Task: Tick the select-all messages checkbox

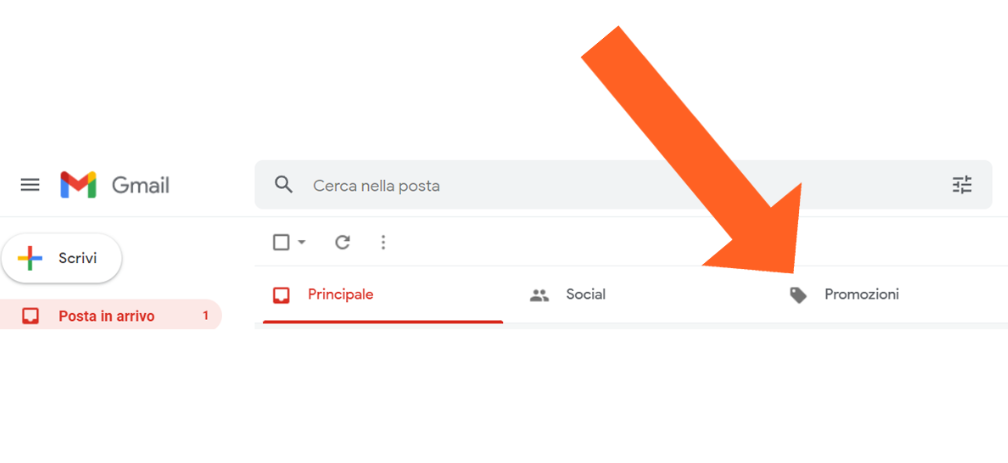Action: pos(281,242)
